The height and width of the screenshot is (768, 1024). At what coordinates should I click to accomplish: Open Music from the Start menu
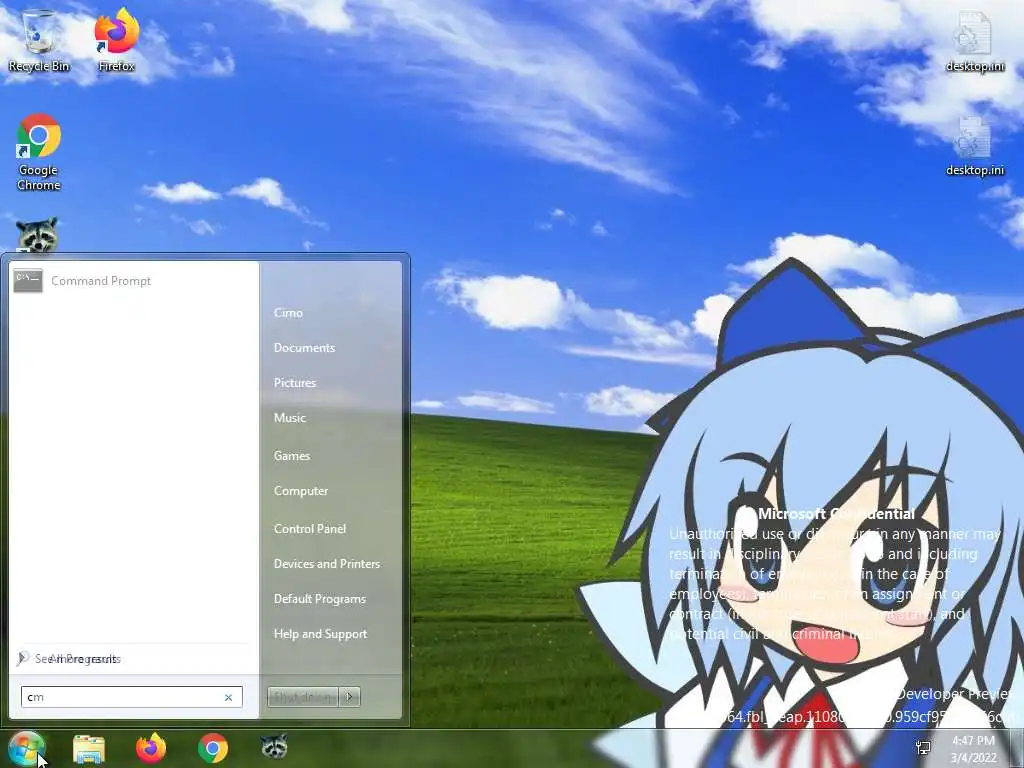[x=289, y=418]
